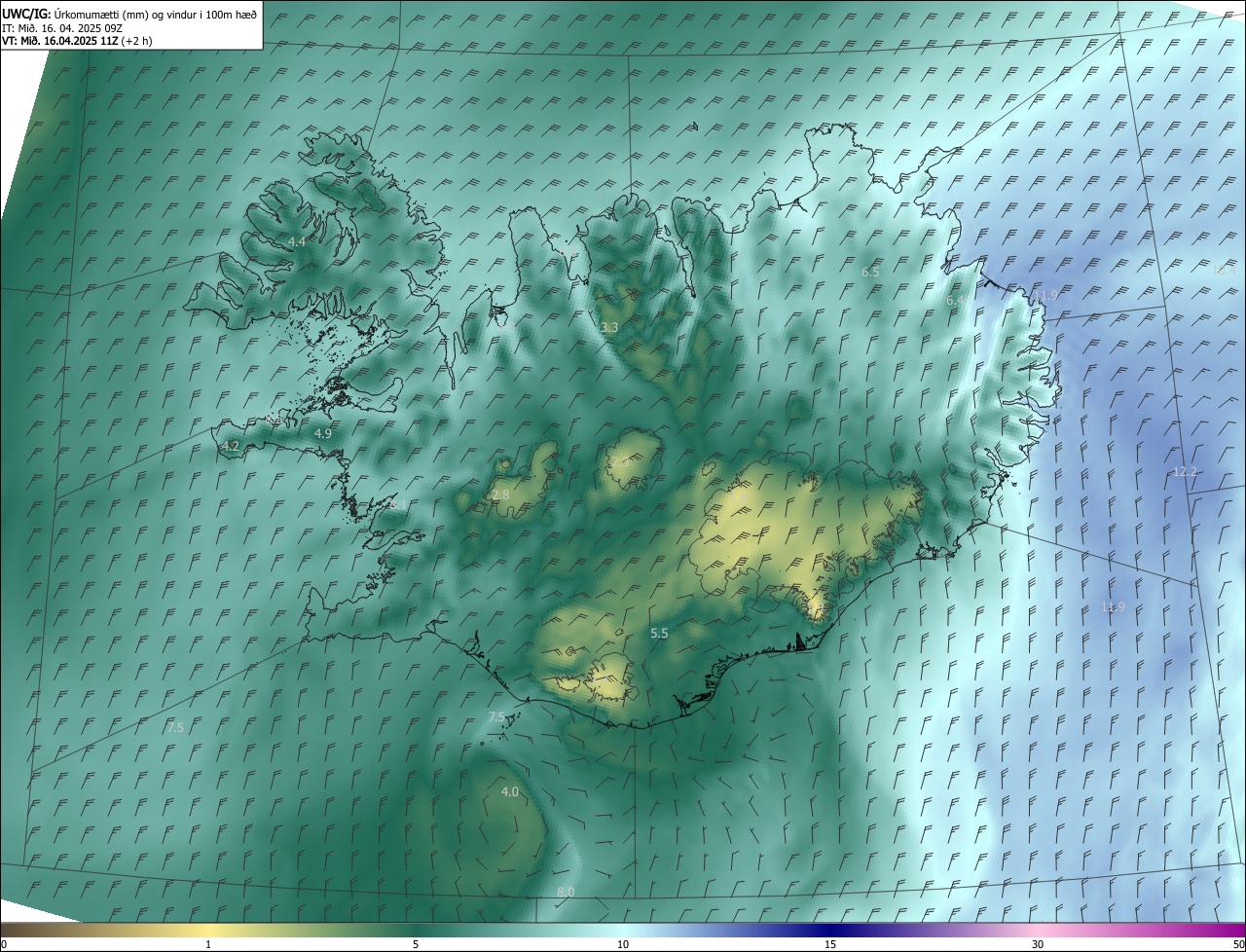The image size is (1246, 952).
Task: Click the 'VT: Mið. 16.04.2025 11Z (+2 h)' line
Action: point(77,41)
